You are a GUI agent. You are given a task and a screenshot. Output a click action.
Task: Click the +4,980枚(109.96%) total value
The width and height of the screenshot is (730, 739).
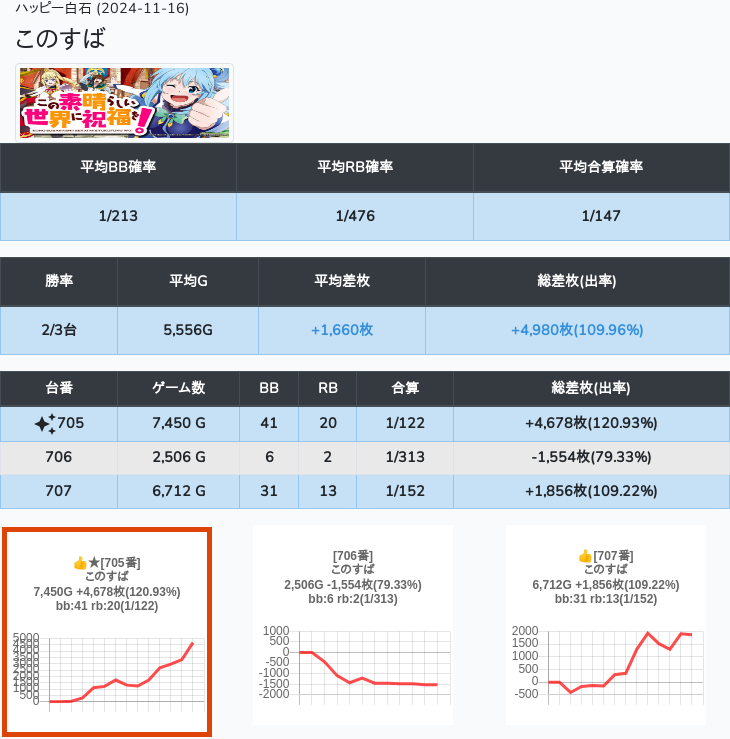point(576,330)
